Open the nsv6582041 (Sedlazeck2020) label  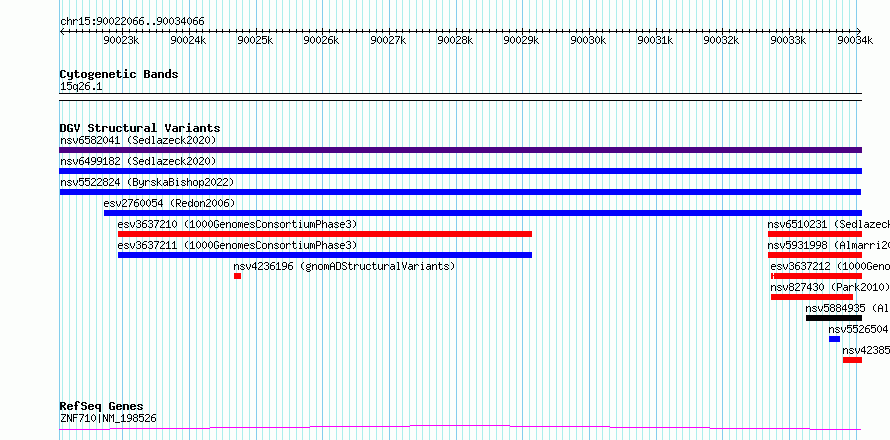138,140
